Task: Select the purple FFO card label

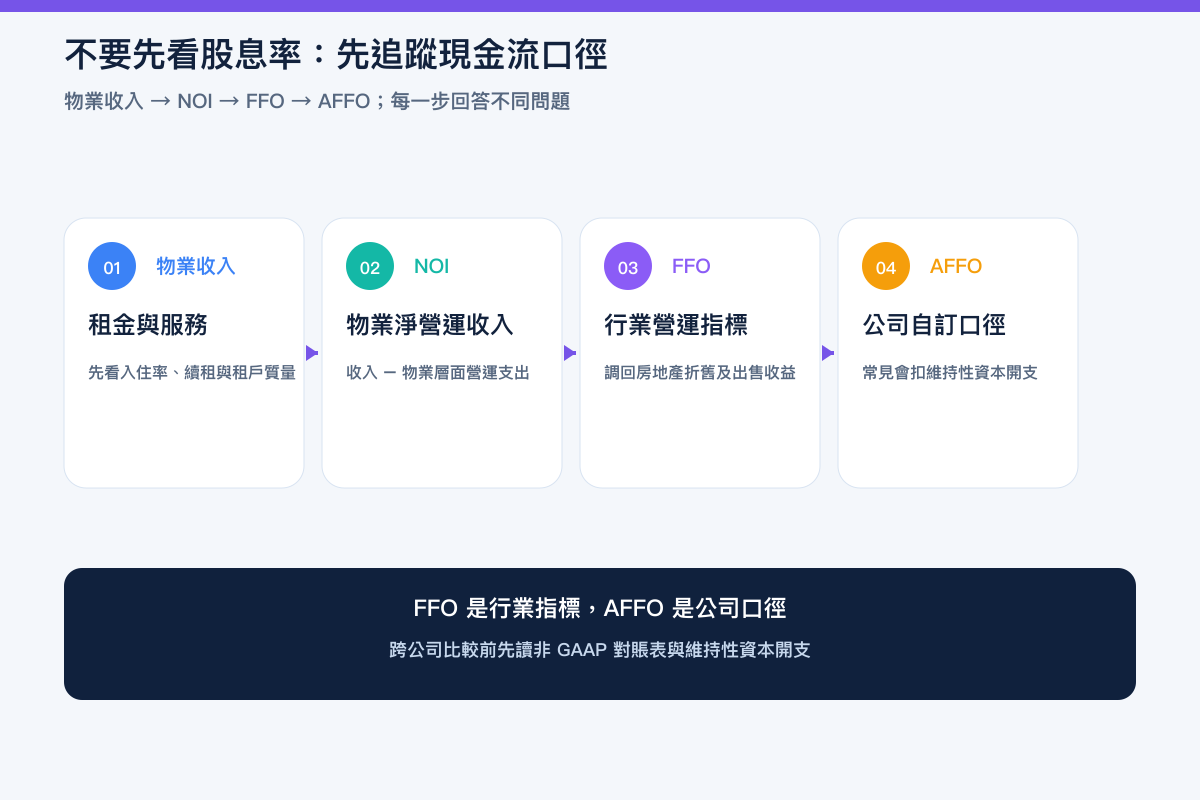Action: (x=691, y=266)
